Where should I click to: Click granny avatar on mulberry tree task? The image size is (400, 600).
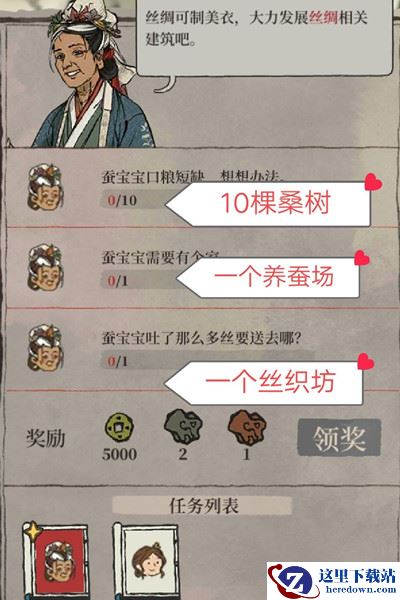(45, 187)
